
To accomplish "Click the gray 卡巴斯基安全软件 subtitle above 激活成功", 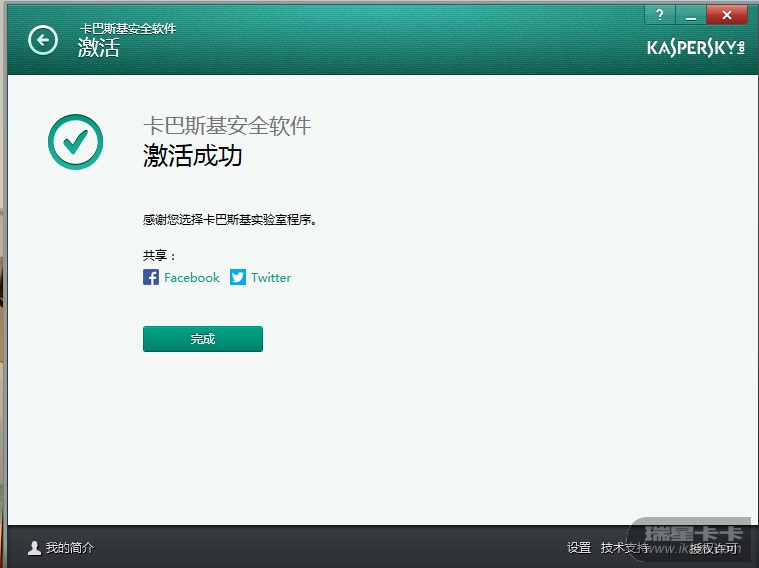I will pyautogui.click(x=227, y=126).
